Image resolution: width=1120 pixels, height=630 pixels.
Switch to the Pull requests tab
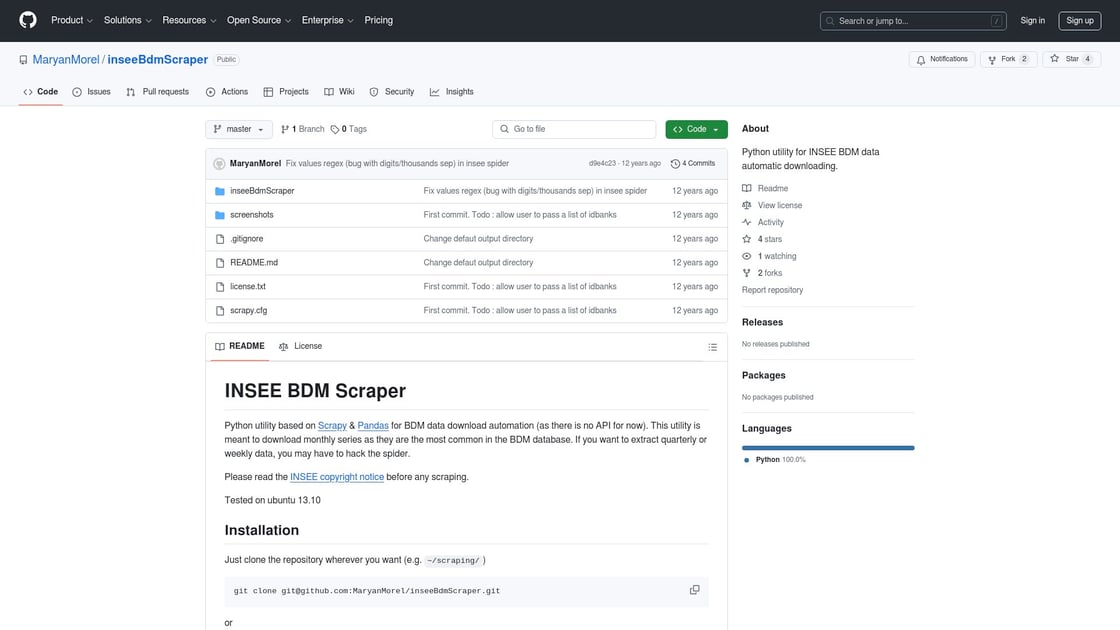[x=157, y=91]
